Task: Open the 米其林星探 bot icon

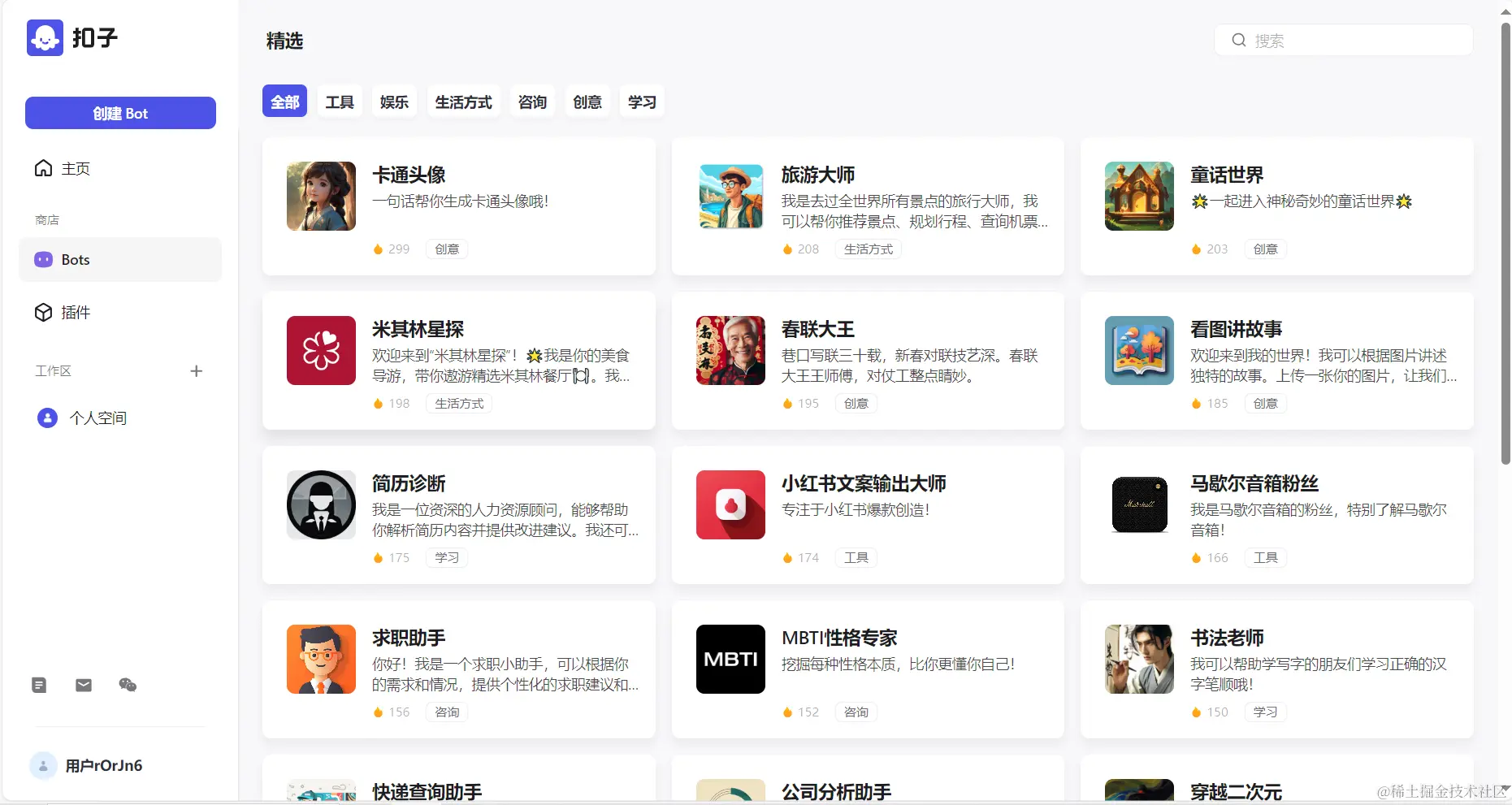Action: coord(321,350)
